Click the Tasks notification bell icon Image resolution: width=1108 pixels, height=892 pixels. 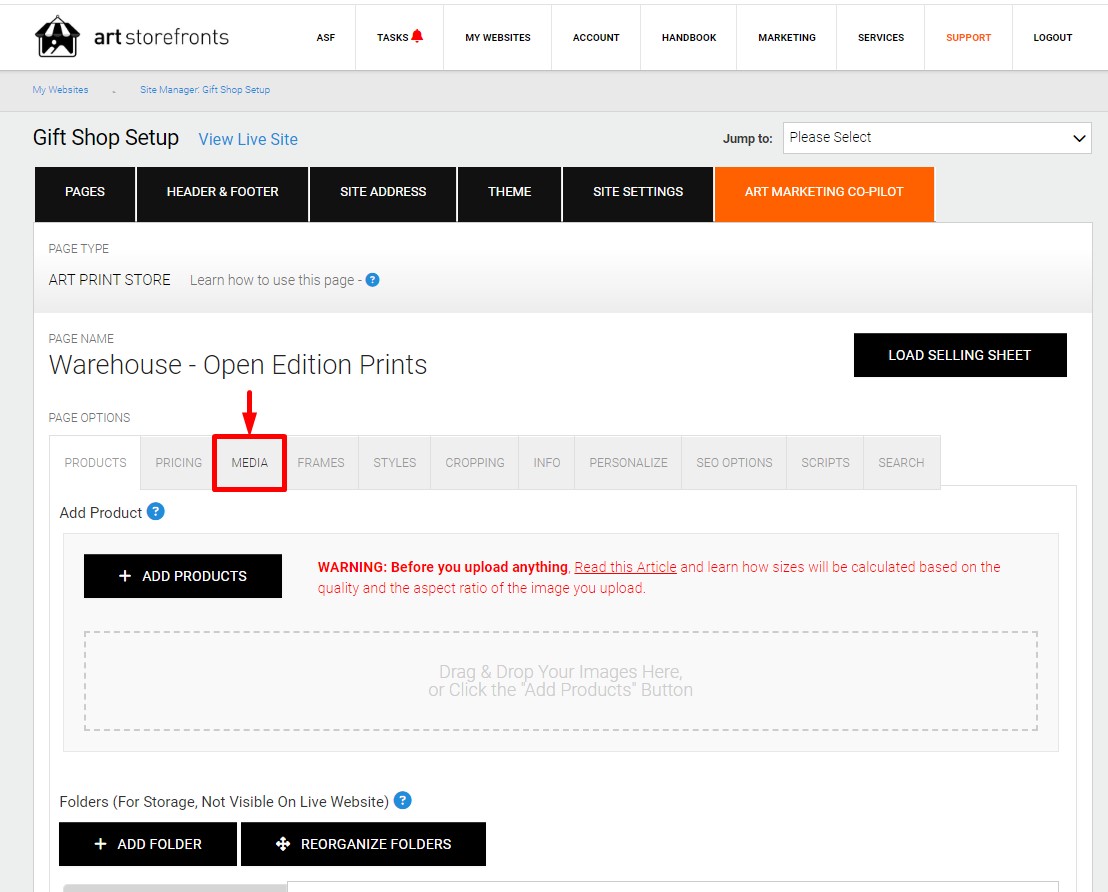[417, 36]
